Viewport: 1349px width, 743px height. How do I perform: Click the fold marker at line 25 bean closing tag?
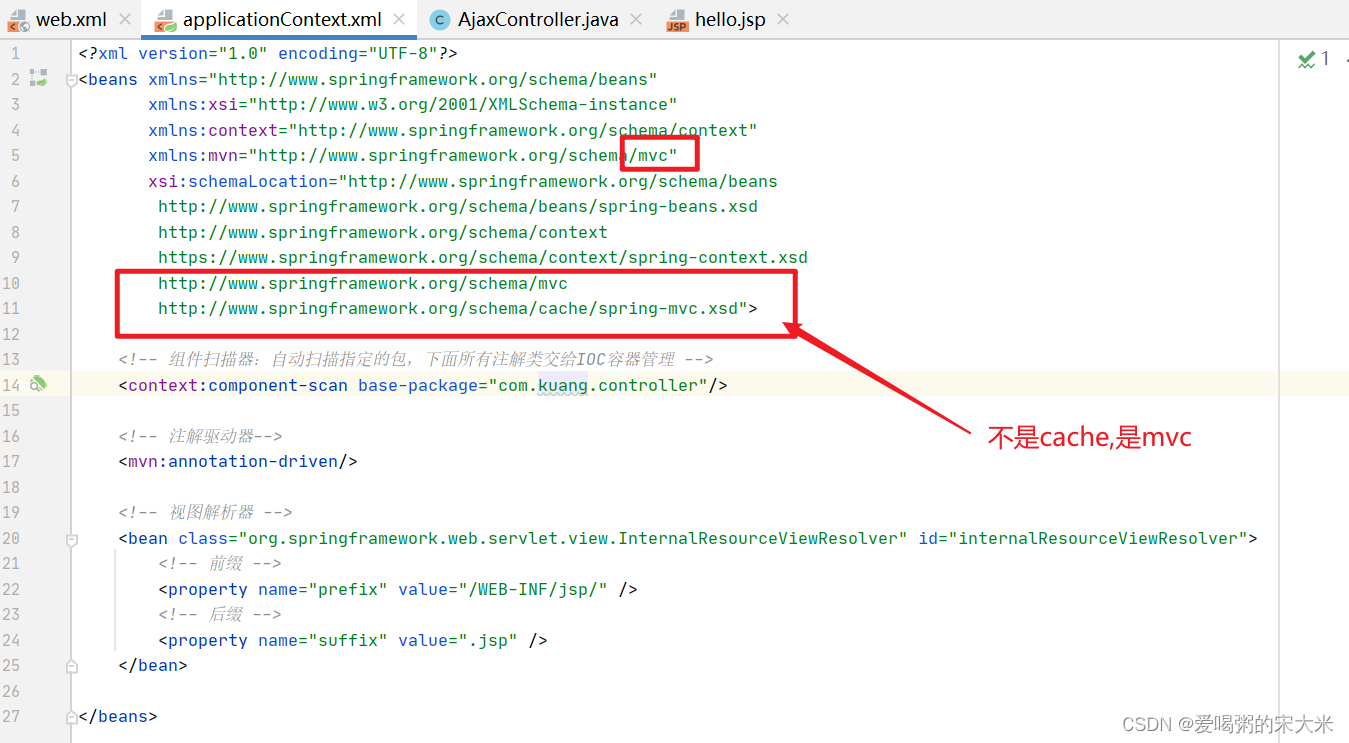71,665
